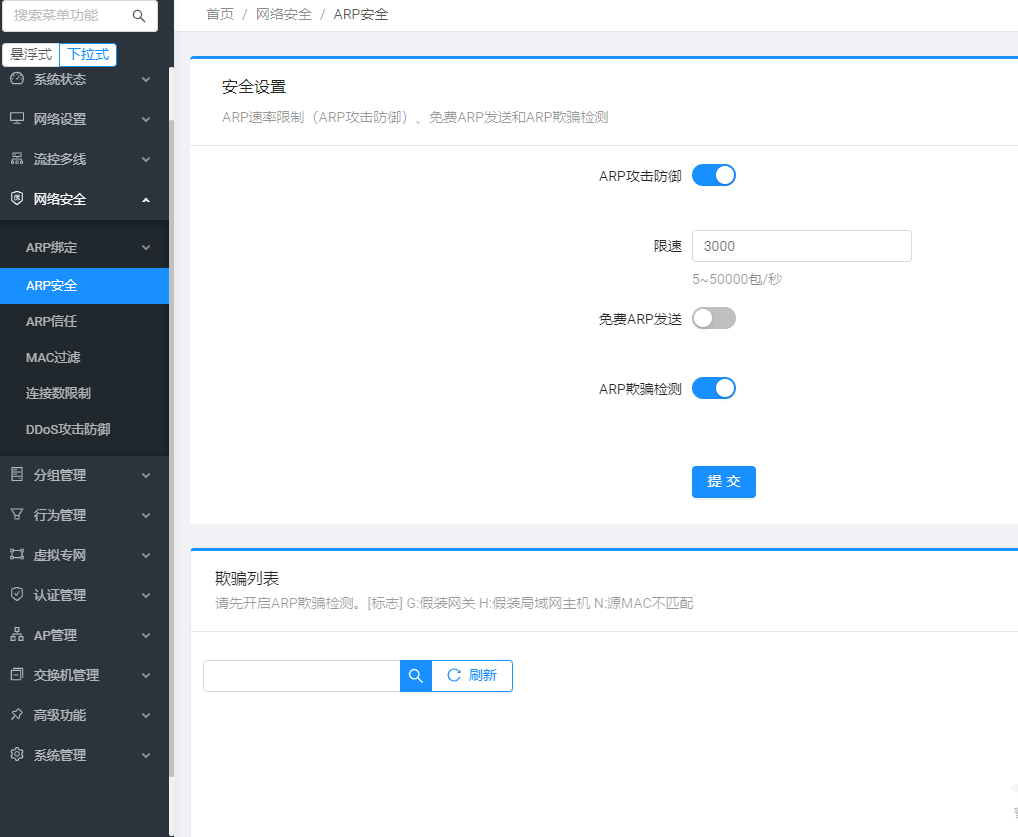
Task: Expand 交换机管理 menu chevron
Action: point(146,675)
